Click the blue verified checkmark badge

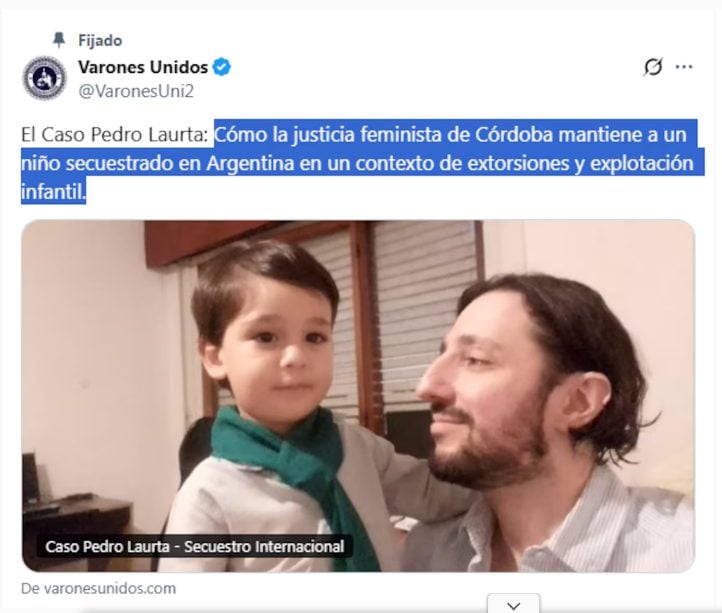(221, 67)
